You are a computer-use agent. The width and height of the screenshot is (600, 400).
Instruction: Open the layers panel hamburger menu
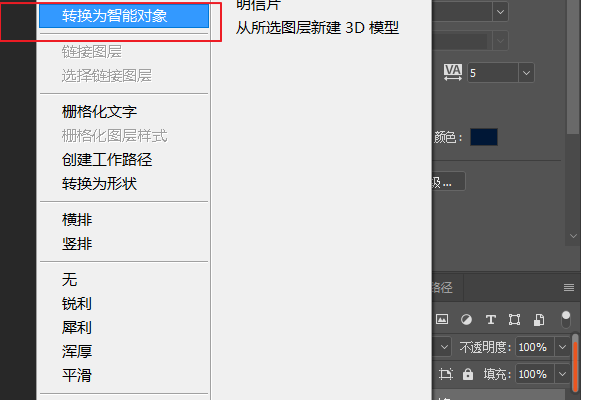569,287
